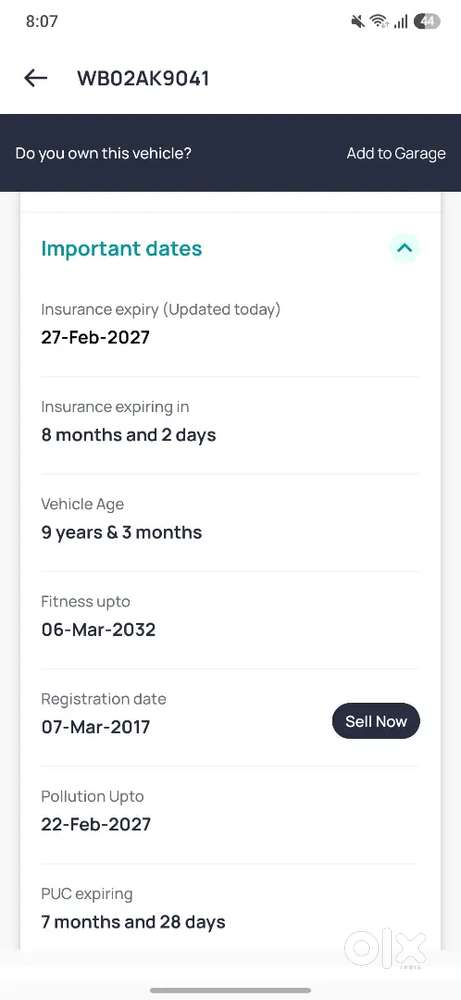Tap the mute icon in status bar
The width and height of the screenshot is (461, 1000).
(x=358, y=22)
